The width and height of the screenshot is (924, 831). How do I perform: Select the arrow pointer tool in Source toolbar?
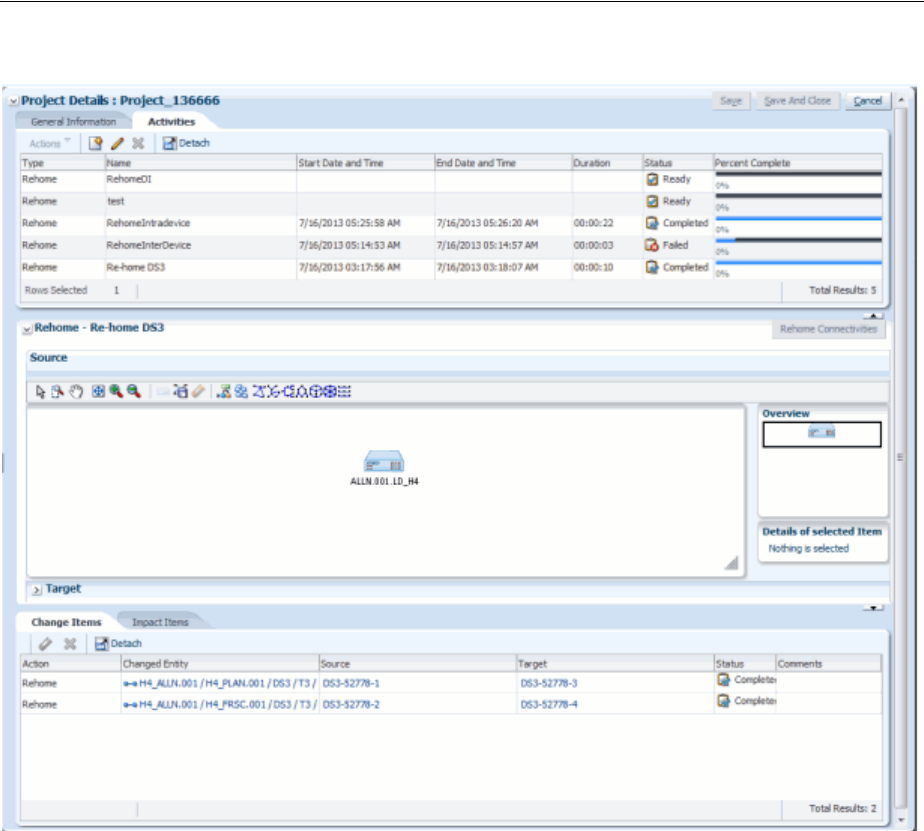[x=40, y=392]
